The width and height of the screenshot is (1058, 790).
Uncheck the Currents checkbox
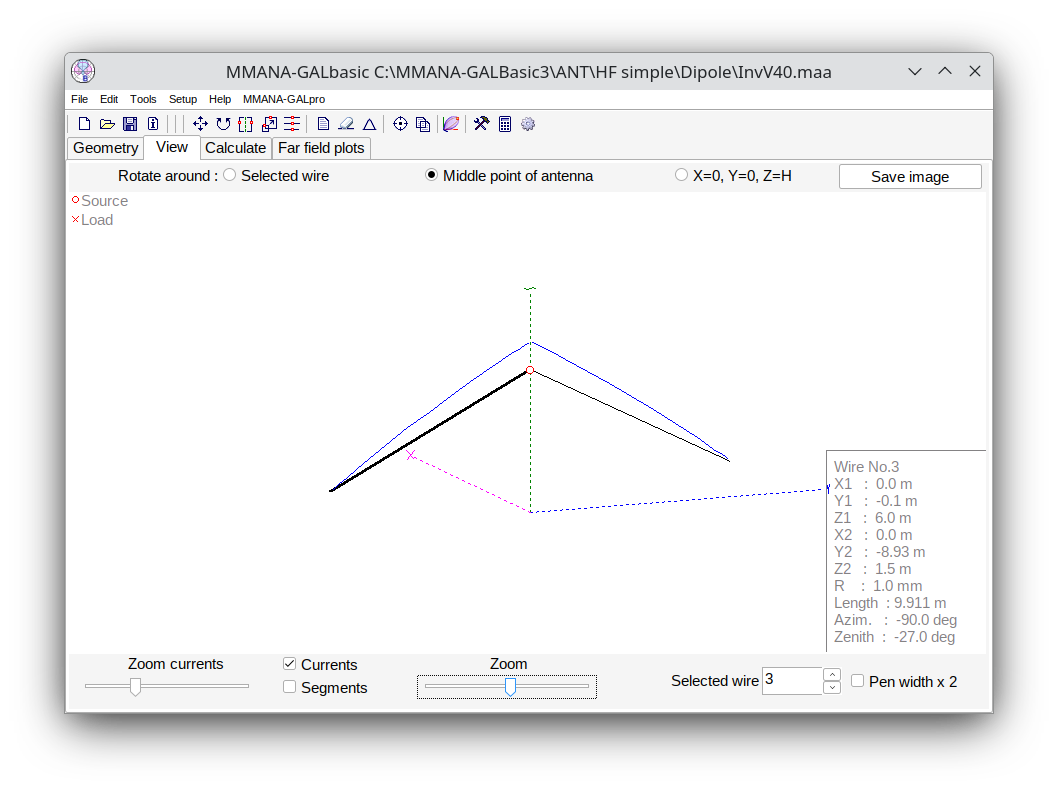[289, 664]
